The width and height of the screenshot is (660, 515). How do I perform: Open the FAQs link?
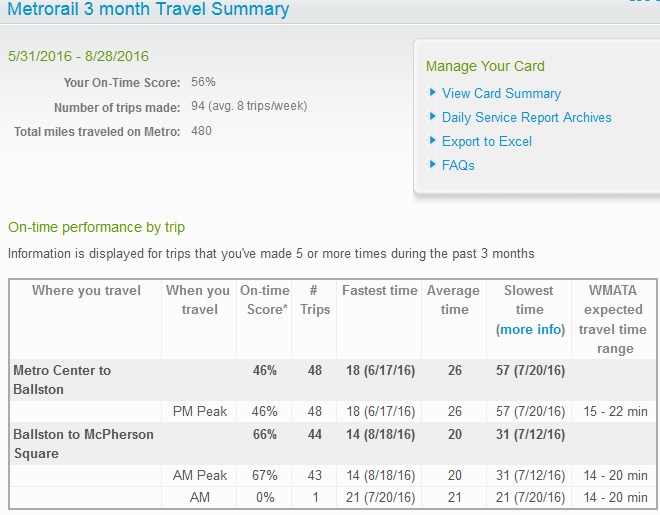[458, 165]
